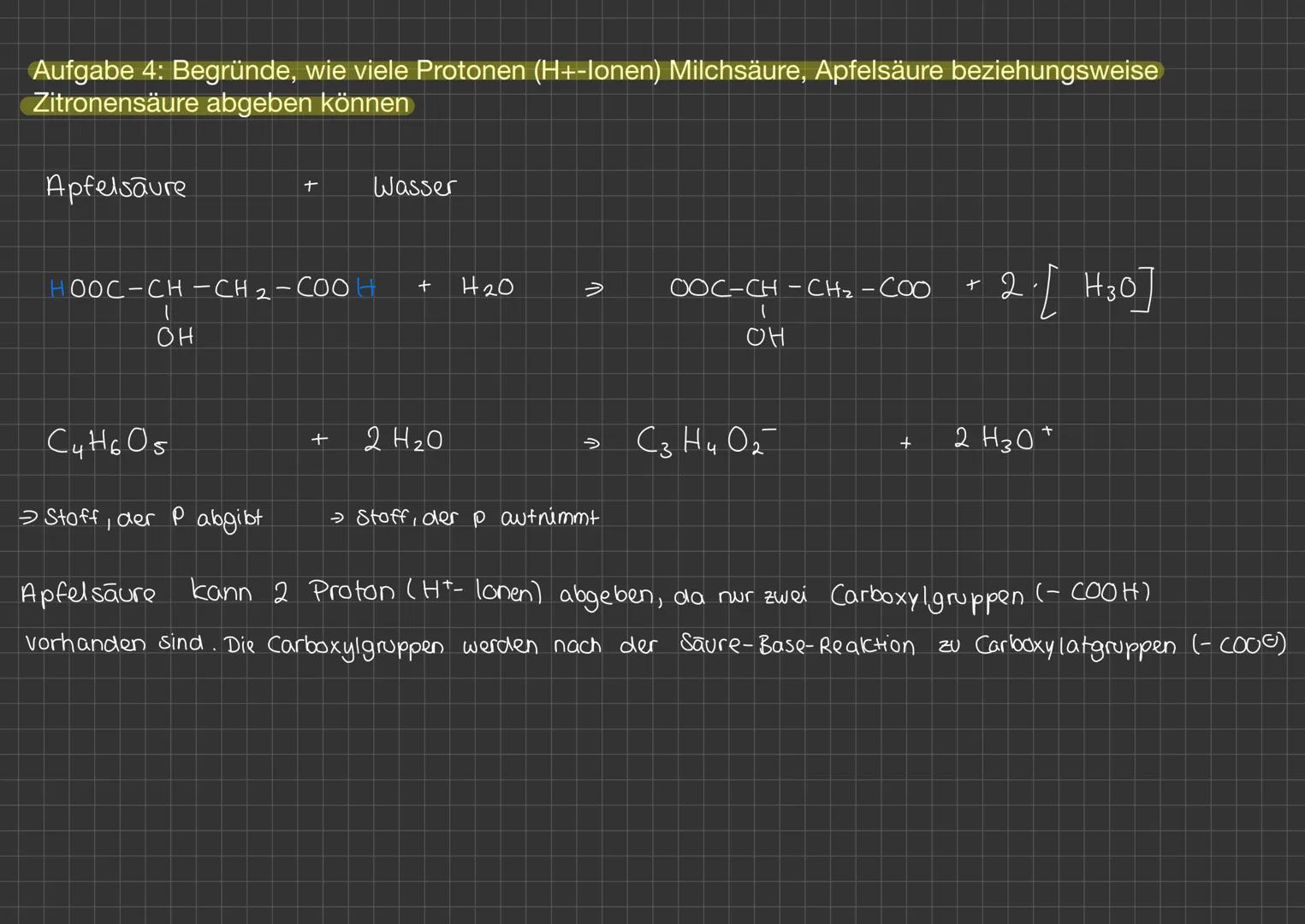Click the note "Stoff, der P abgibt"
Image resolution: width=1305 pixels, height=924 pixels.
[x=142, y=518]
